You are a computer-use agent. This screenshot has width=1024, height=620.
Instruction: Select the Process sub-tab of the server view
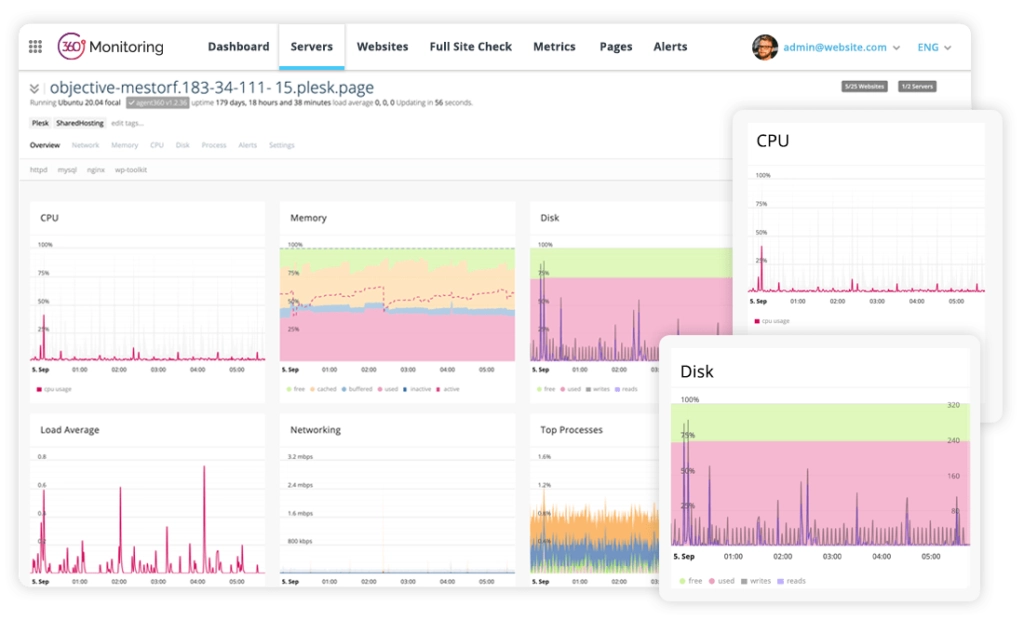point(214,145)
